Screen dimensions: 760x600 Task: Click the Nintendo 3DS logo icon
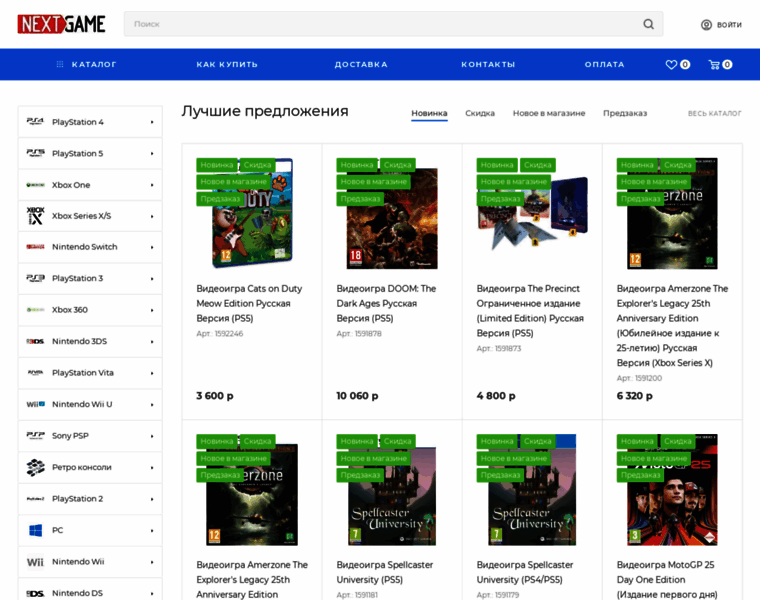pos(35,341)
